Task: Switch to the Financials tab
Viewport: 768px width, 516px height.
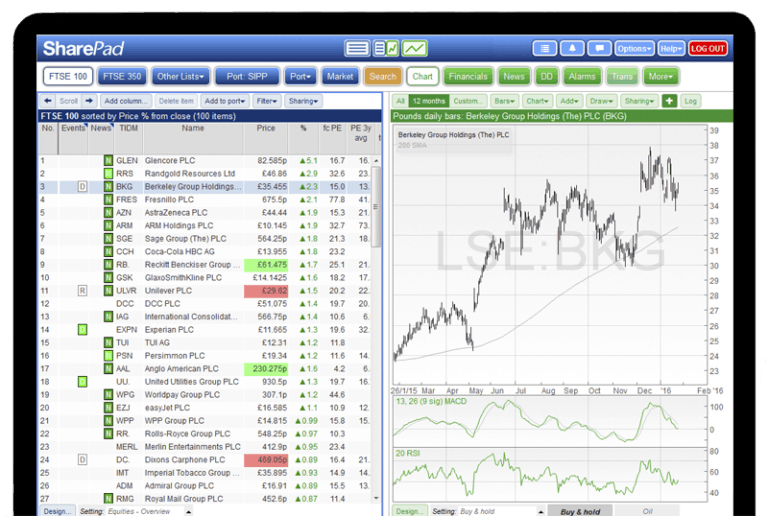Action: pyautogui.click(x=468, y=76)
